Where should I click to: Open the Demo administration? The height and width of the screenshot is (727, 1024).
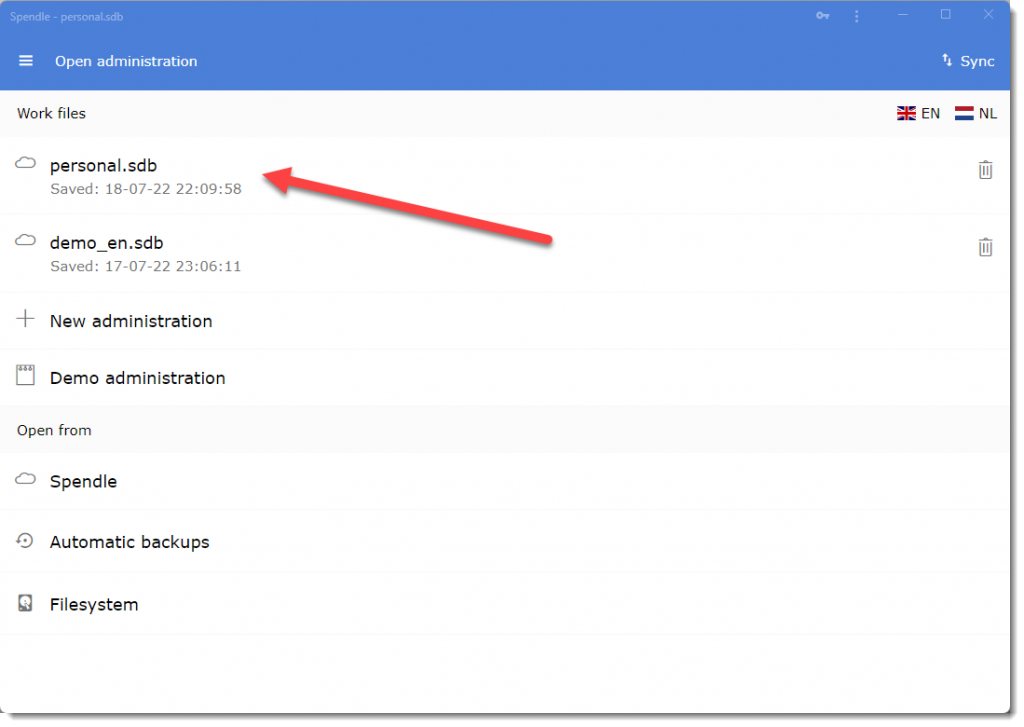[x=505, y=378]
